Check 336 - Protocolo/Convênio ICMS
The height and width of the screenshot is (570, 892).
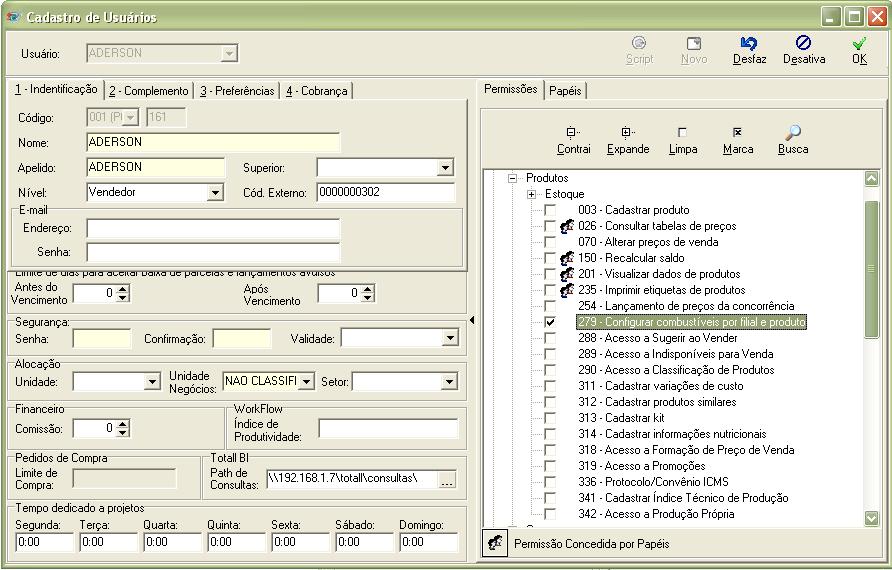click(550, 482)
